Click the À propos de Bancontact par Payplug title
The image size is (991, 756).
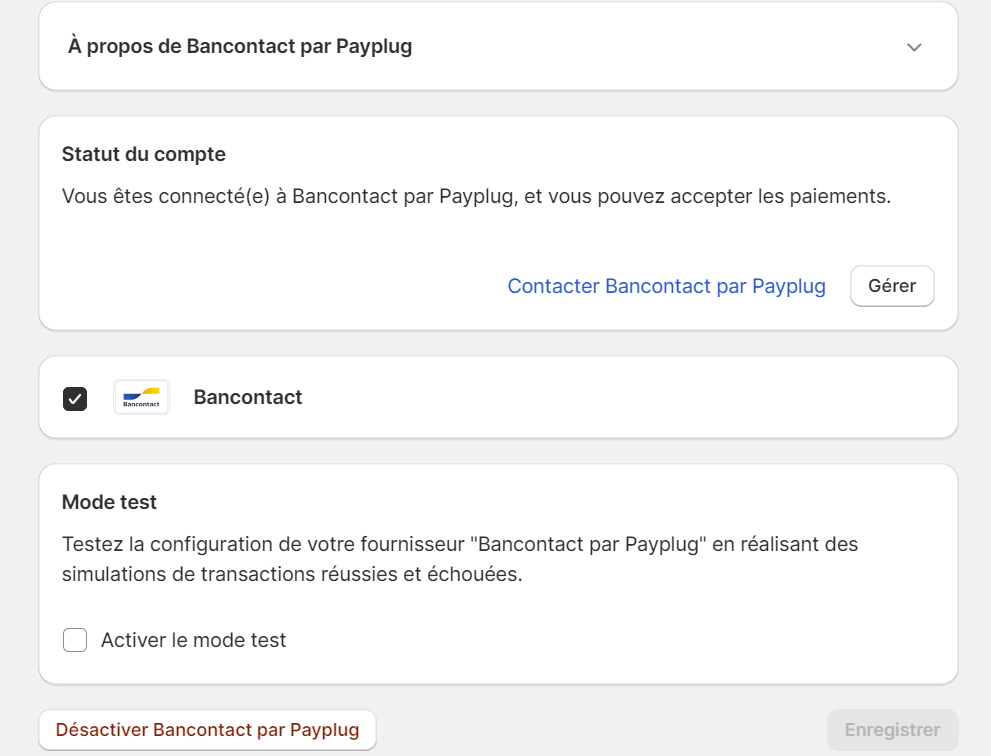click(x=240, y=47)
